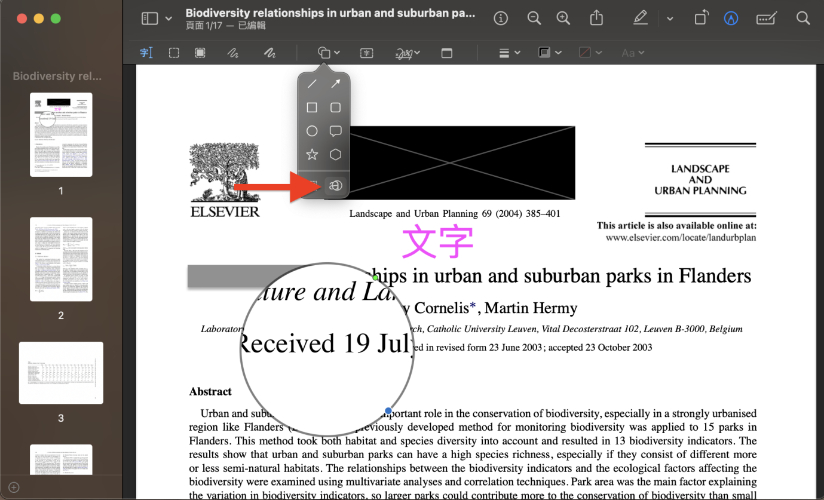Viewport: 824px width, 500px height.
Task: Click the Rotate page icon
Action: point(701,18)
